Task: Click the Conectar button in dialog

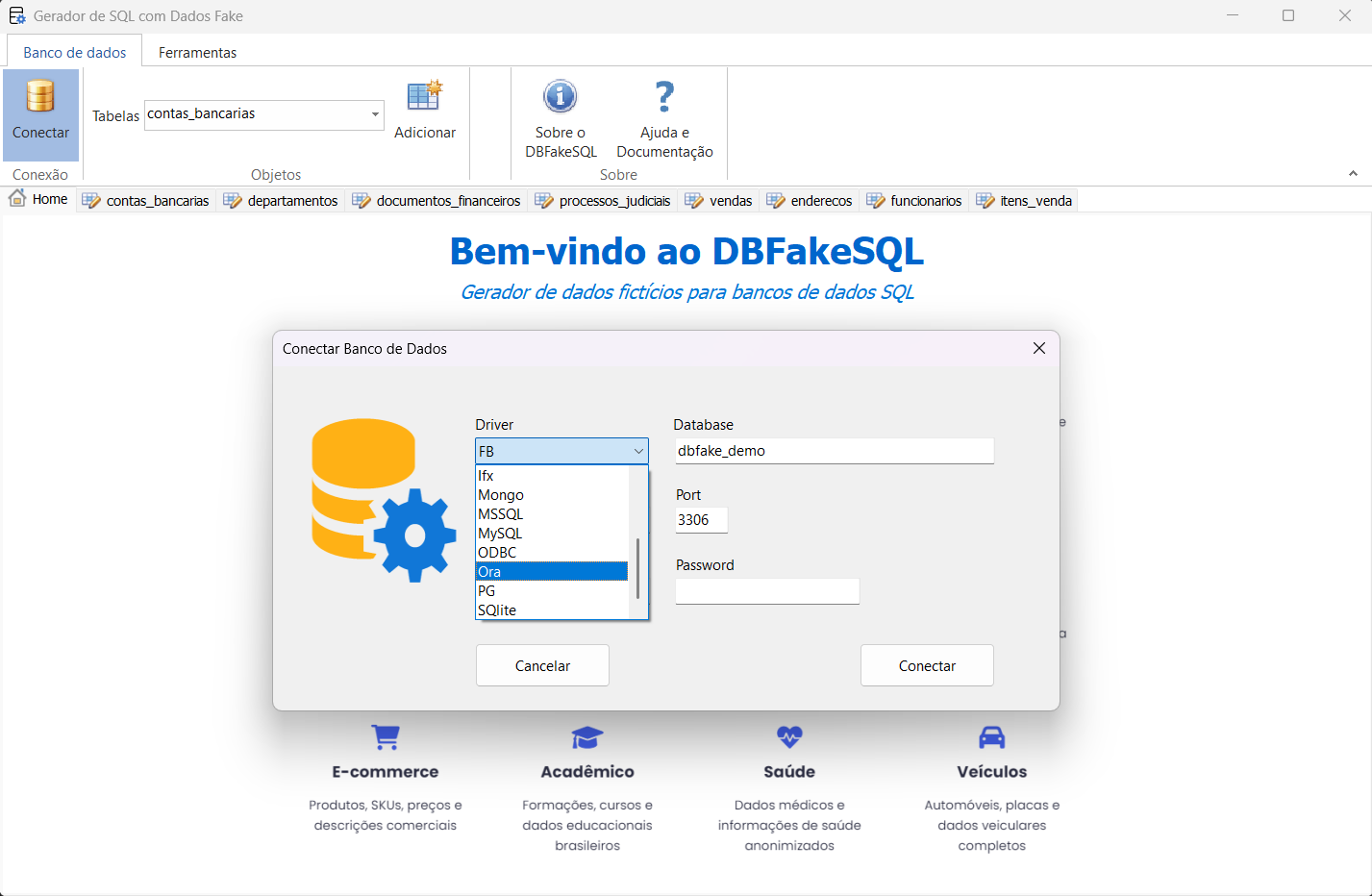Action: pyautogui.click(x=927, y=665)
